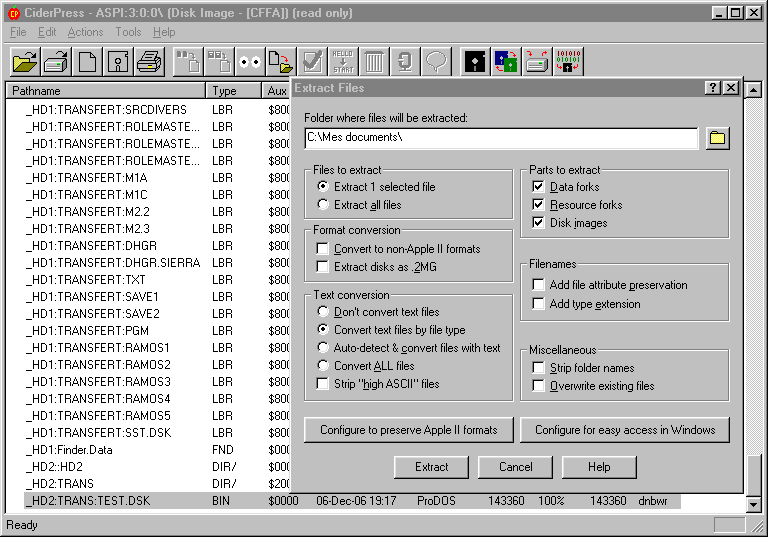Enable Add file attribute preservation
Viewport: 768px width, 537px height.
tap(610, 285)
